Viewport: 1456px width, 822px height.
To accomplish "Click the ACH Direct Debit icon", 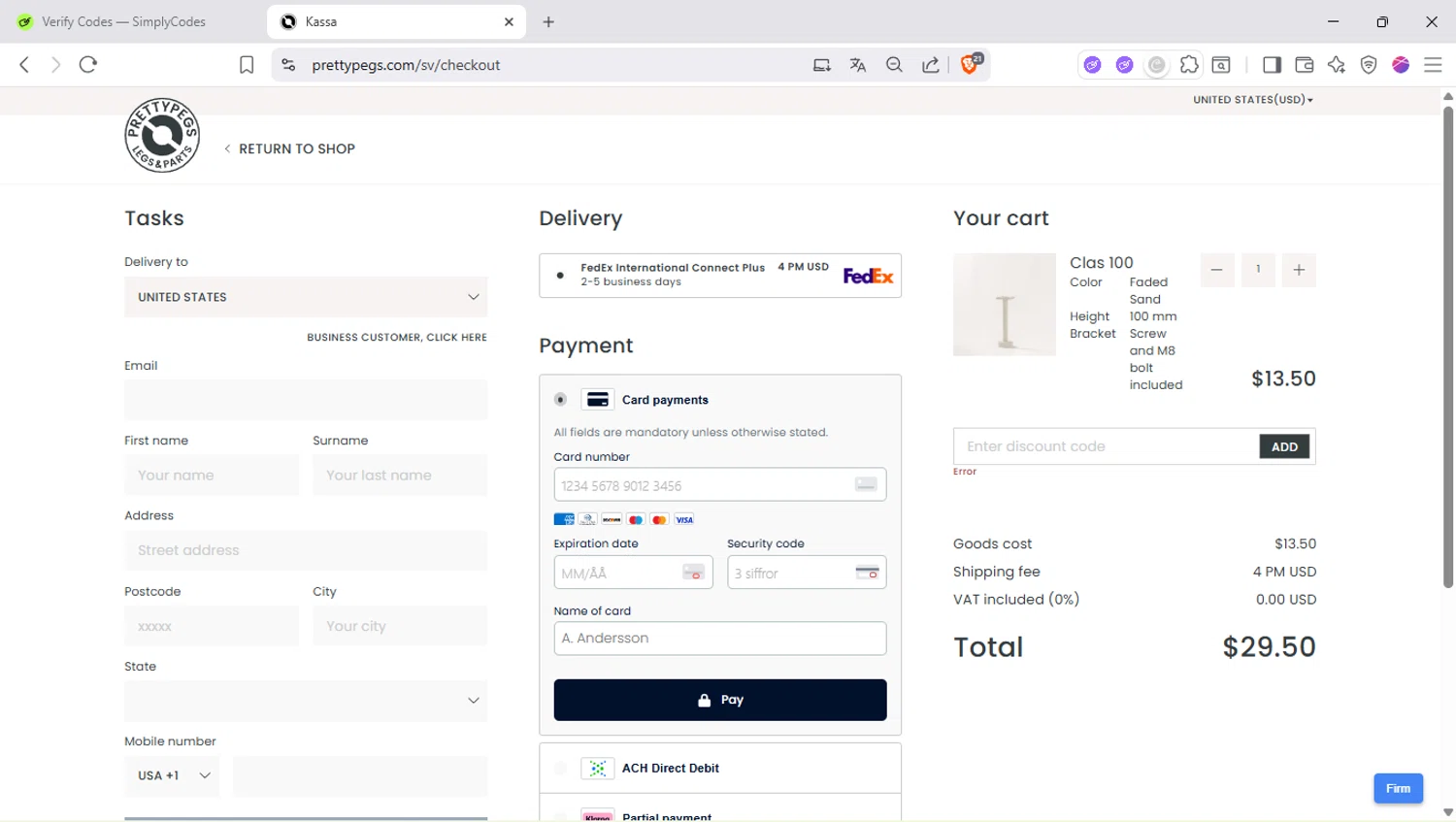I will (x=598, y=769).
